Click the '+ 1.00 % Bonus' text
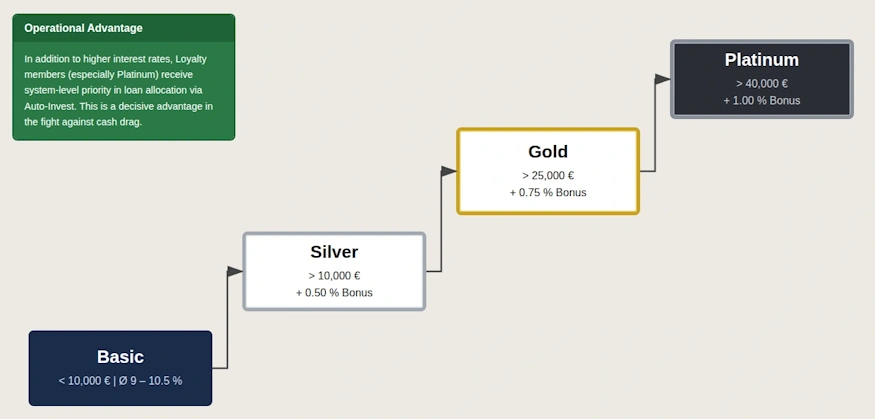875x419 pixels. (762, 100)
